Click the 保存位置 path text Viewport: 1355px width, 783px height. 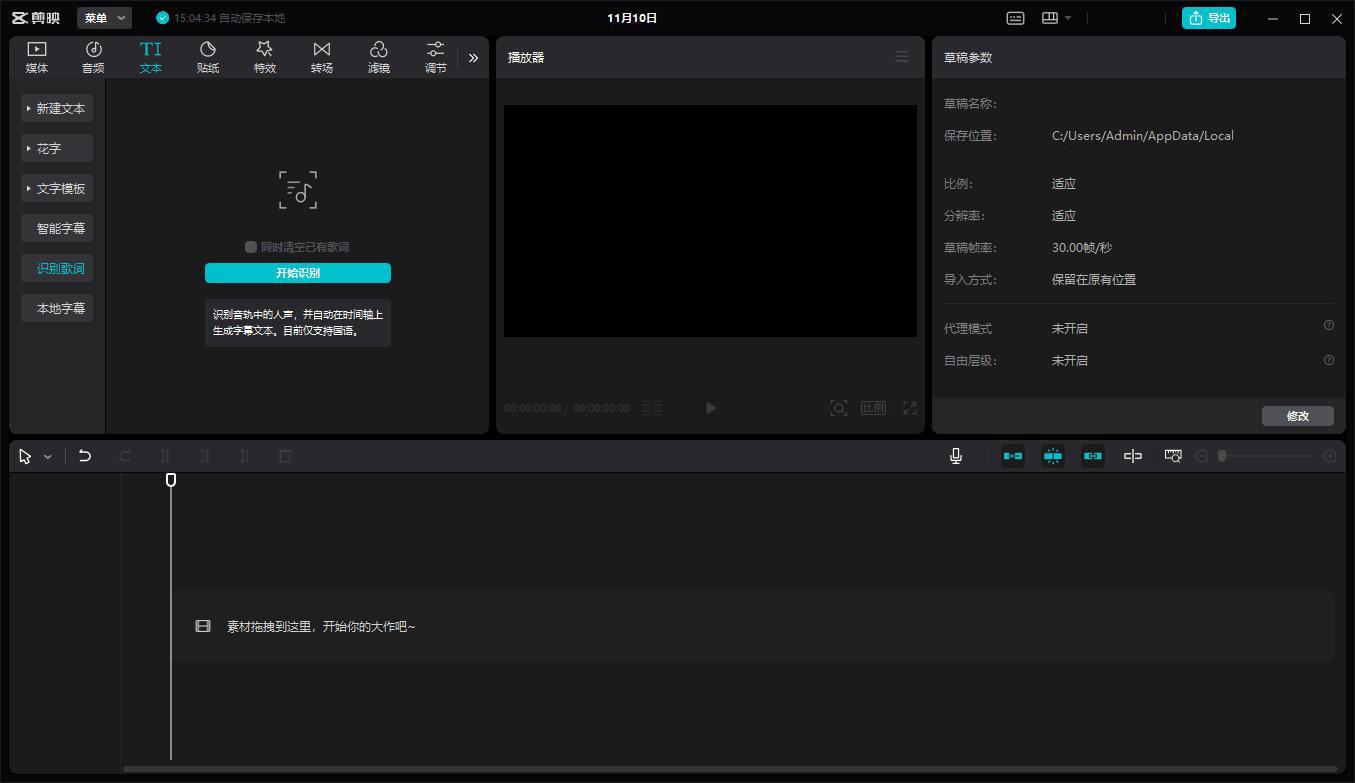(x=1142, y=136)
